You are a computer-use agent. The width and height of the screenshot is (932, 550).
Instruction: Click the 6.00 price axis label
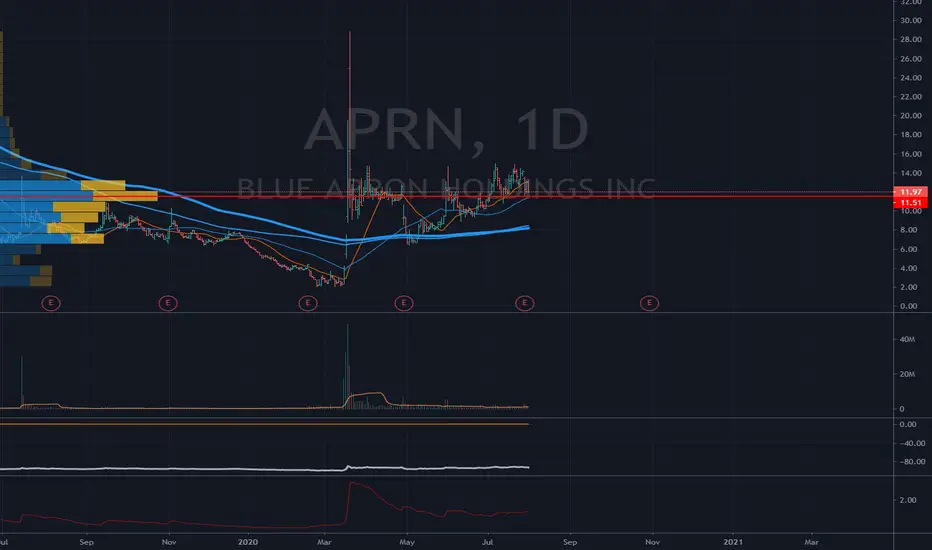908,249
